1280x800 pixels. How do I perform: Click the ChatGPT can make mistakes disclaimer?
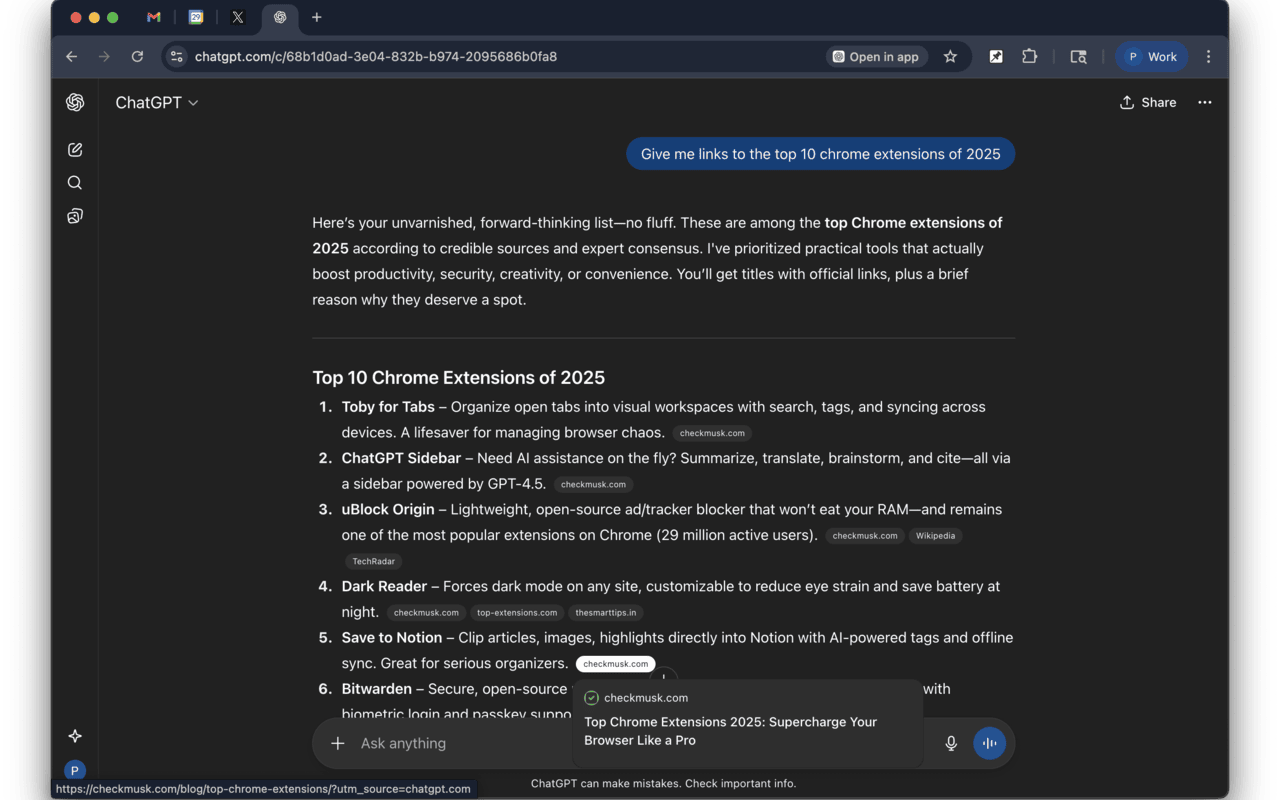click(x=664, y=784)
